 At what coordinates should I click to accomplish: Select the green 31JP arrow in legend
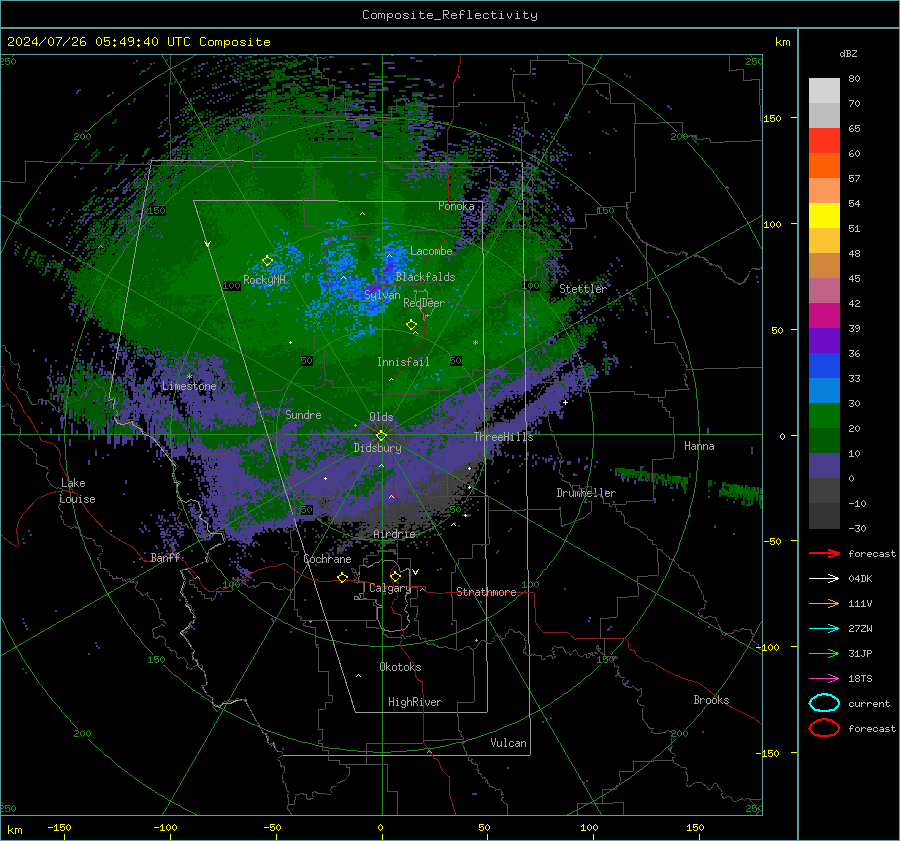(824, 653)
